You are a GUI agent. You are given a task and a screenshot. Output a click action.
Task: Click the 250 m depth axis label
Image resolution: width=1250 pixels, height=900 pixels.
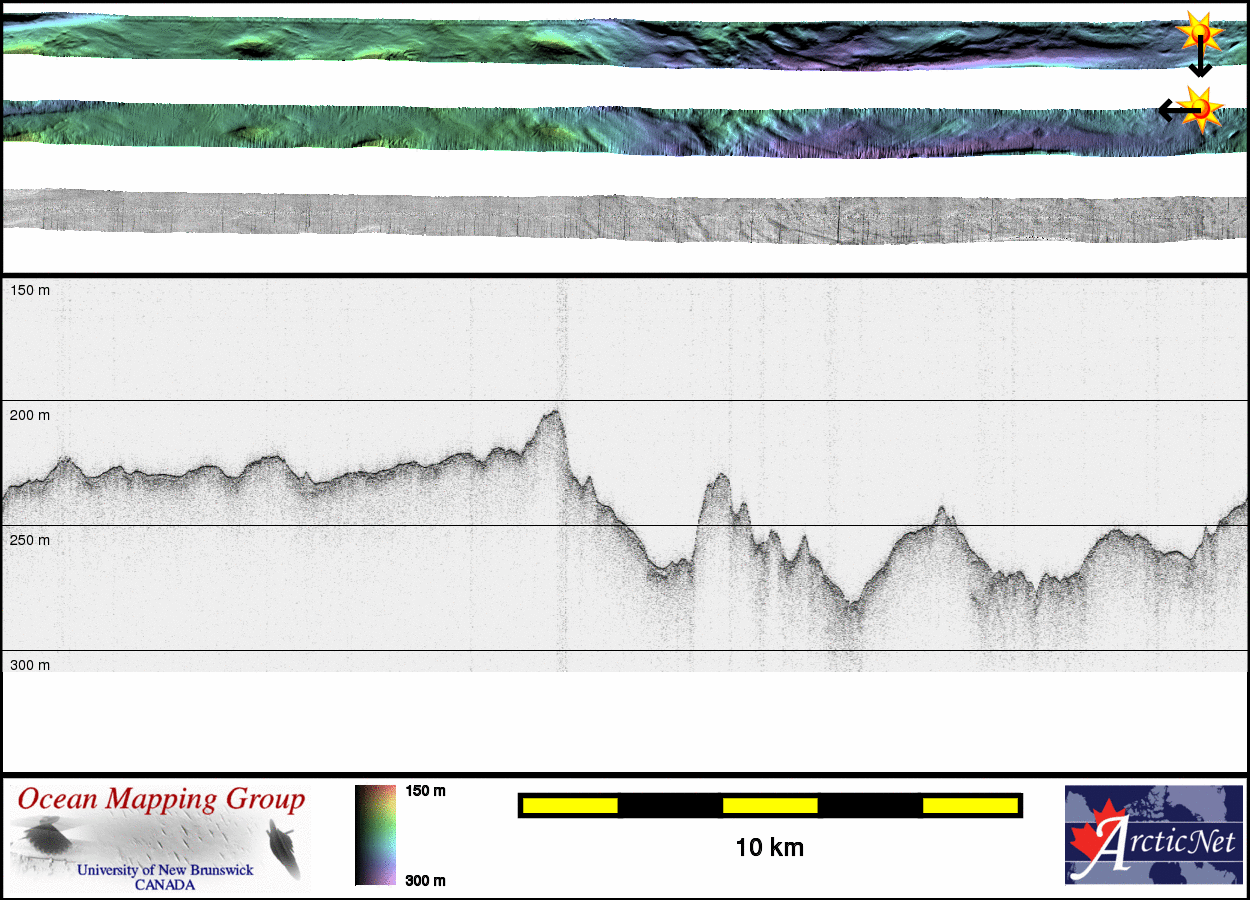(x=30, y=540)
